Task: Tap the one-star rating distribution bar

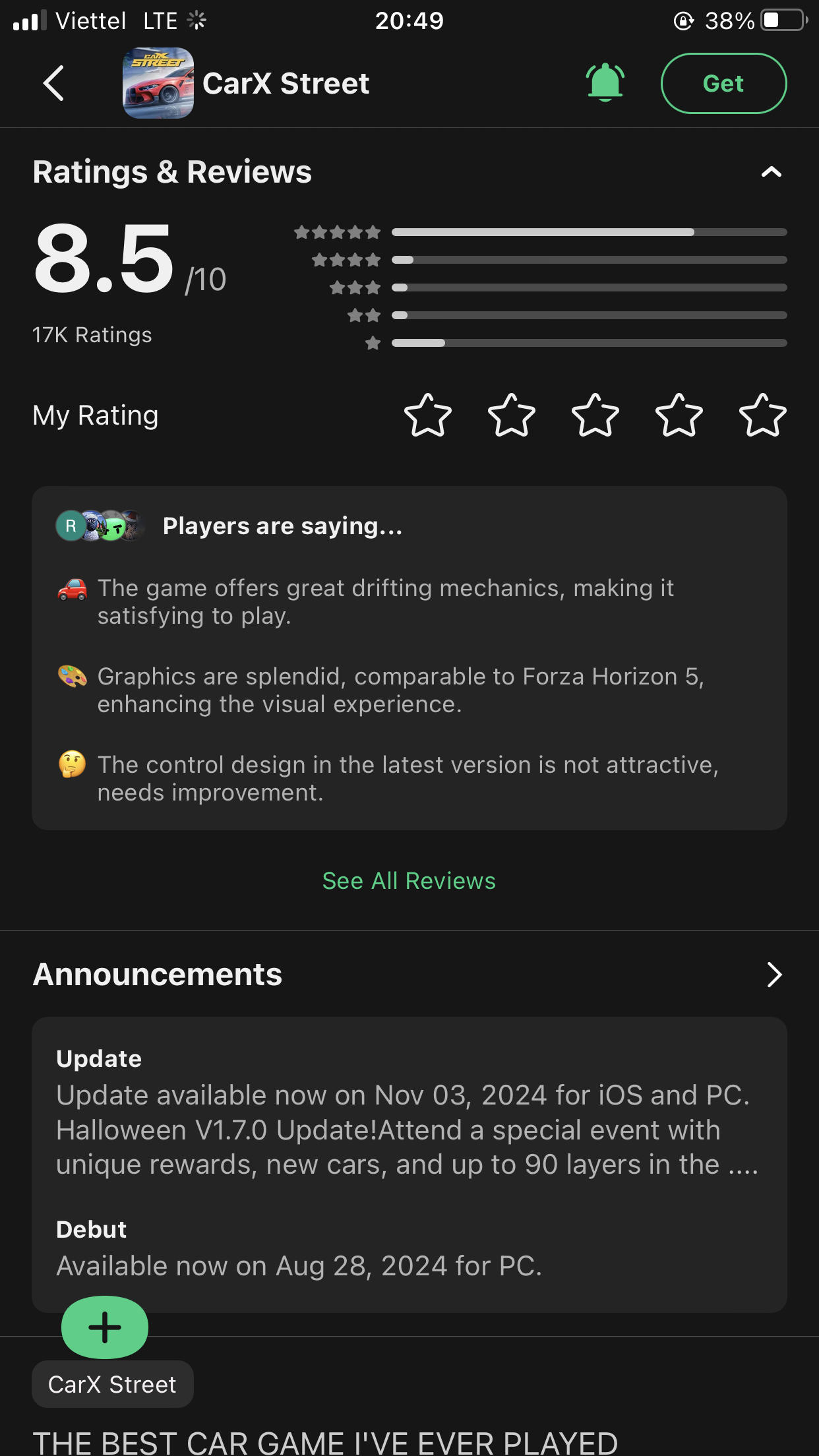Action: 589,343
